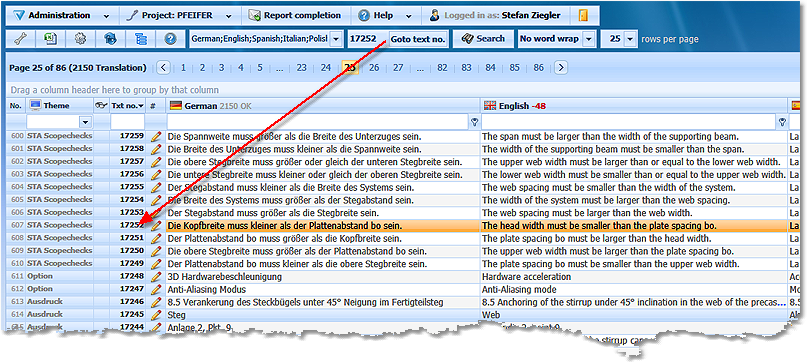Click the orange door logout icon
Screen dimensions: 807x364
[583, 15]
